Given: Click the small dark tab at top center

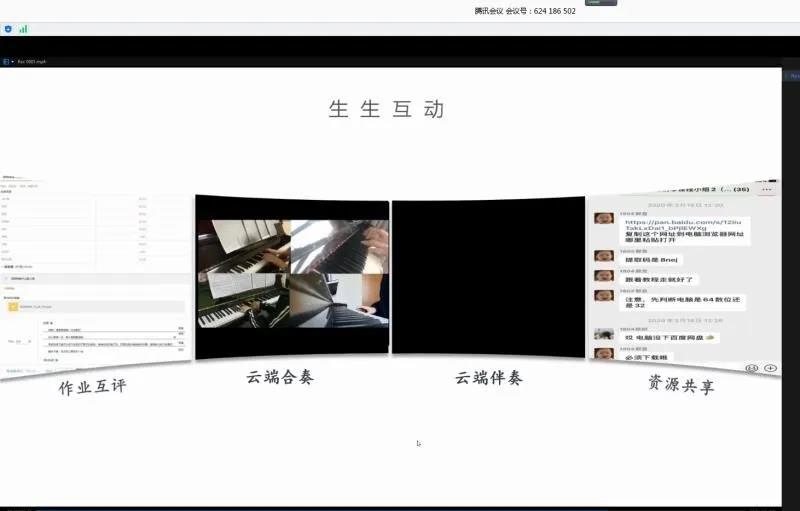Looking at the screenshot, I should point(600,3).
